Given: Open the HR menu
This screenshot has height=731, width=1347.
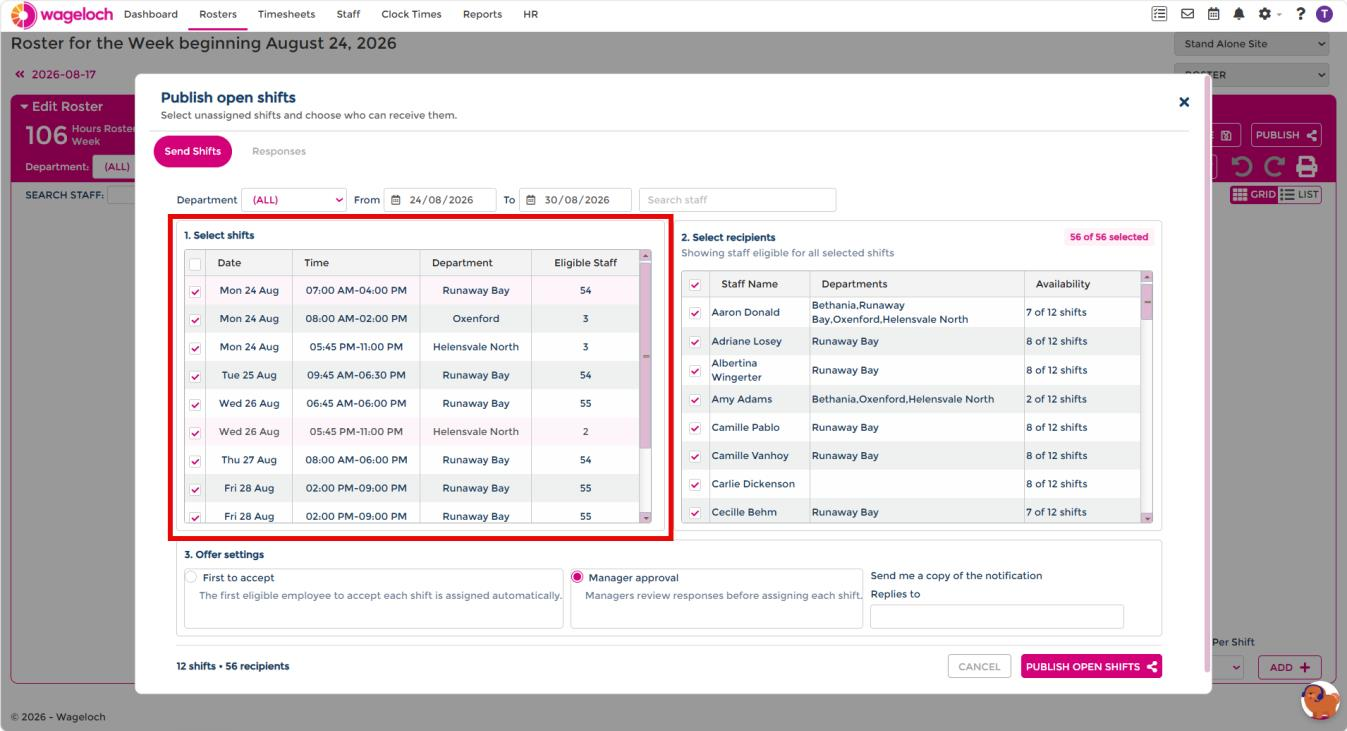Looking at the screenshot, I should [530, 14].
